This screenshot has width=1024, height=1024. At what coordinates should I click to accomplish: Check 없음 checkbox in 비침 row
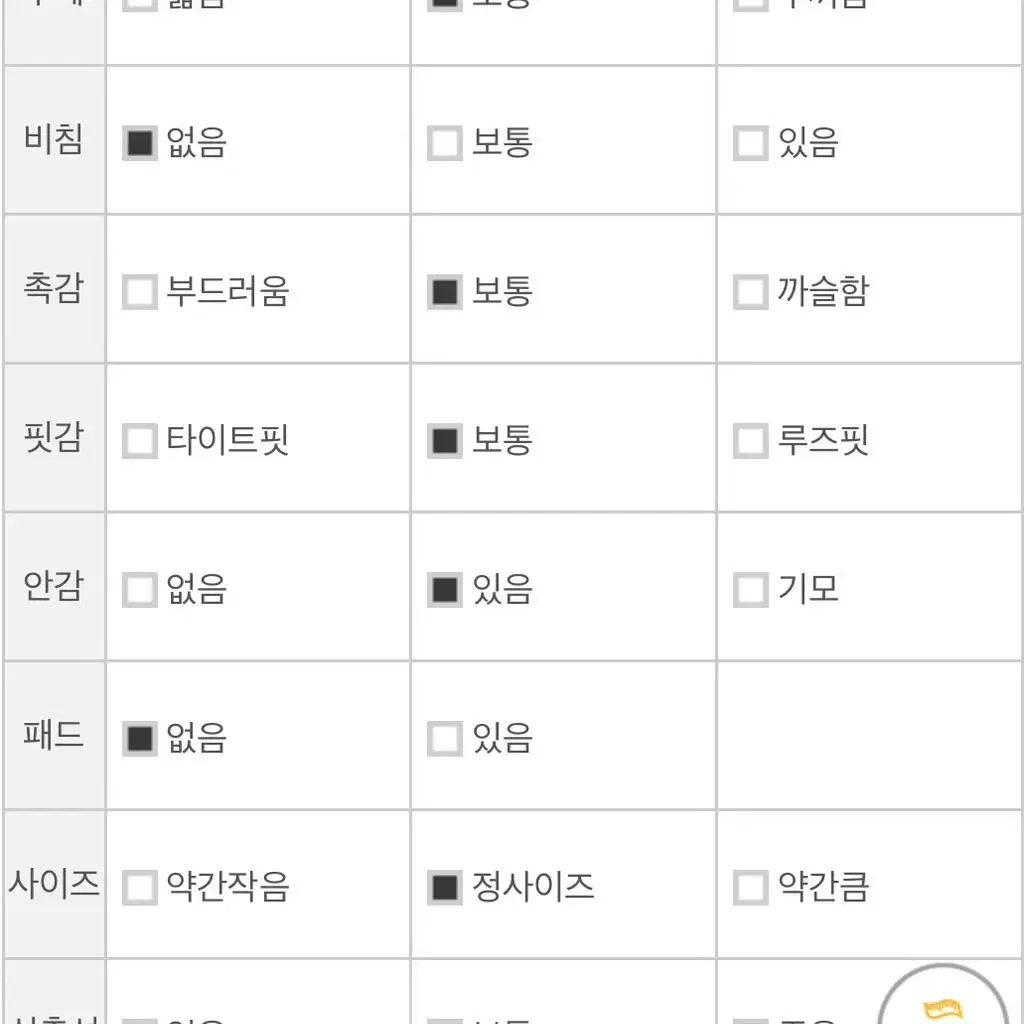point(140,143)
